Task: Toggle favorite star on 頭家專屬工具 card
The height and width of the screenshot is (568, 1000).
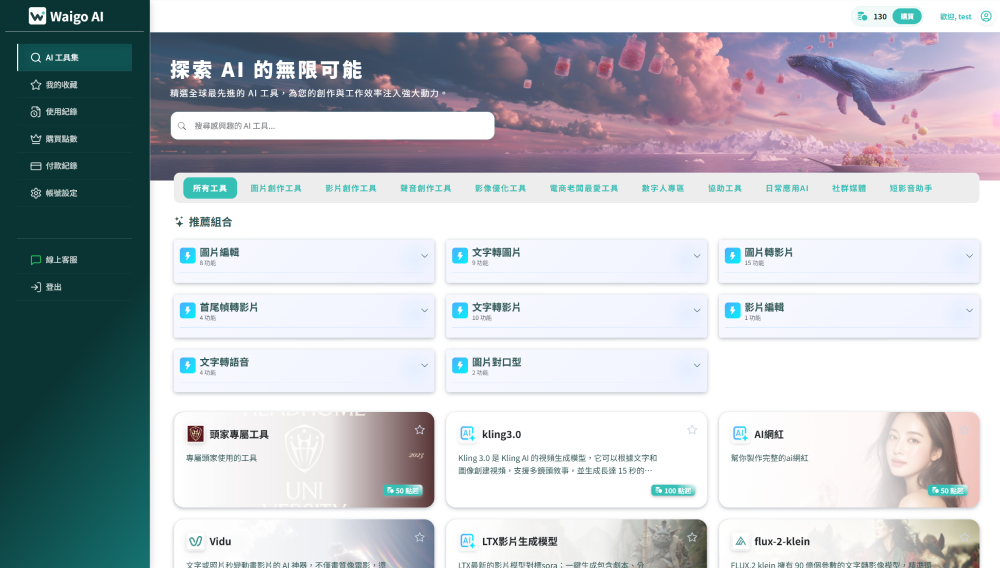Action: [420, 430]
